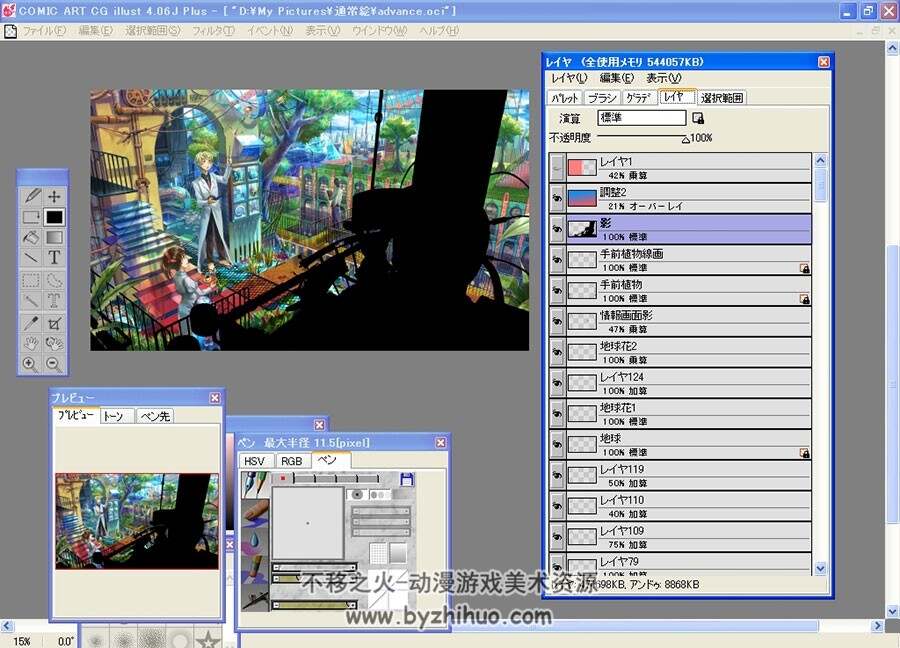The height and width of the screenshot is (648, 900).
Task: Click horizontal scrollbar right arrow
Action: click(x=878, y=626)
